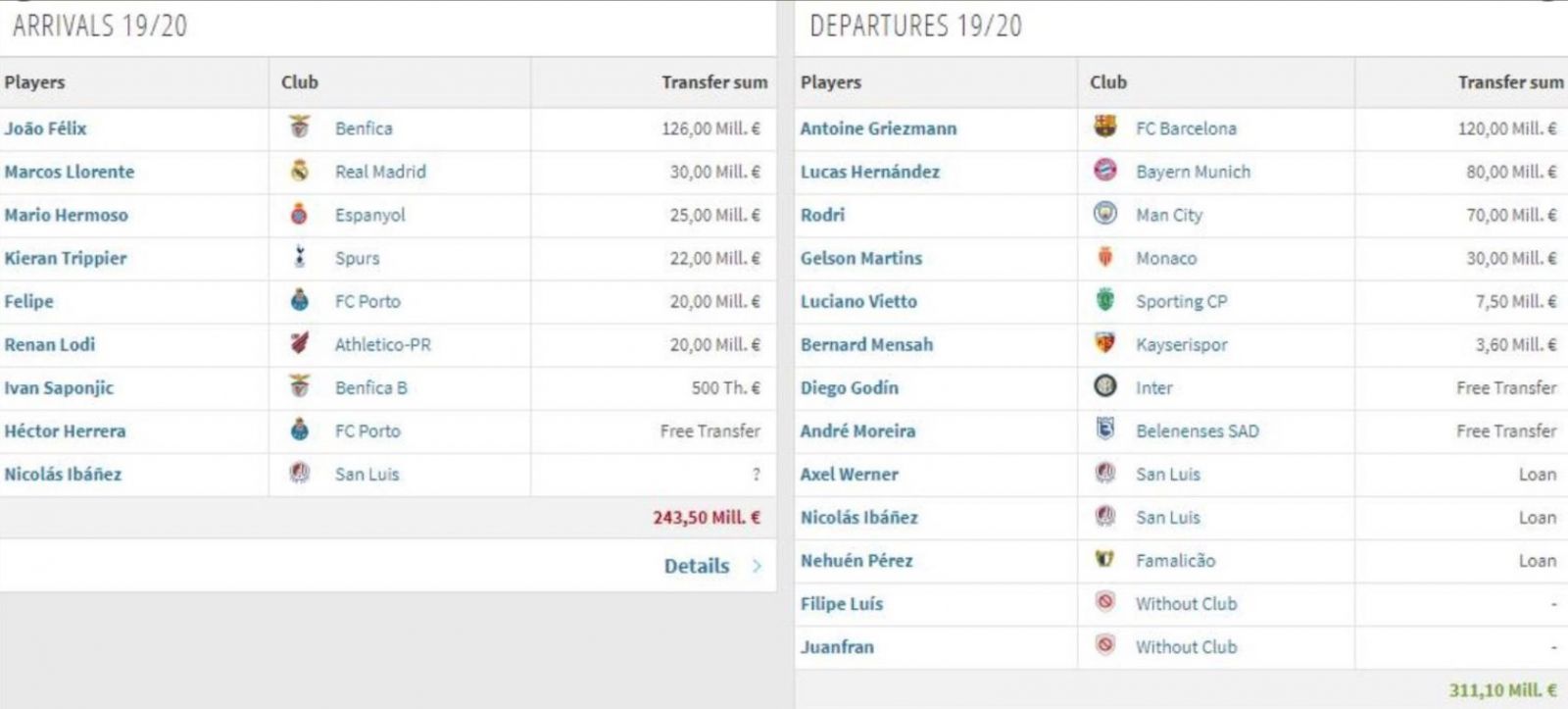Click the Bayern Munich crest icon

1104,171
